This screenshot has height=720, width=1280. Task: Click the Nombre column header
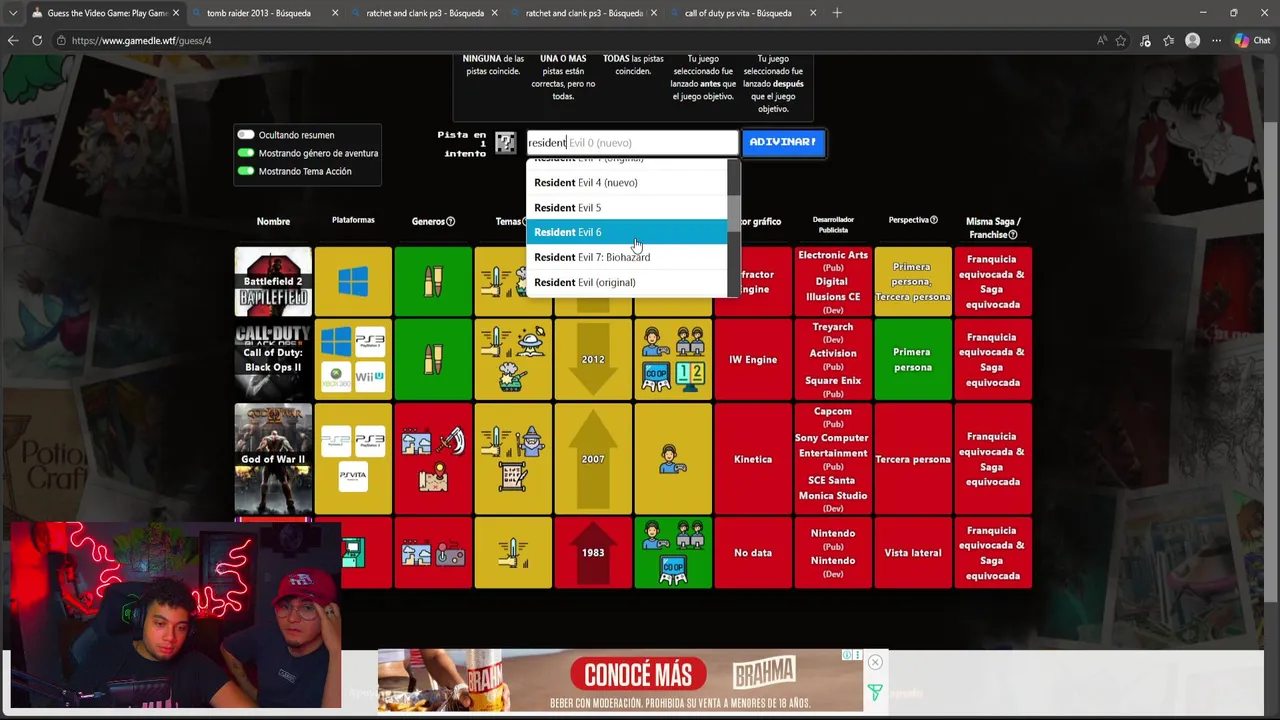point(273,221)
